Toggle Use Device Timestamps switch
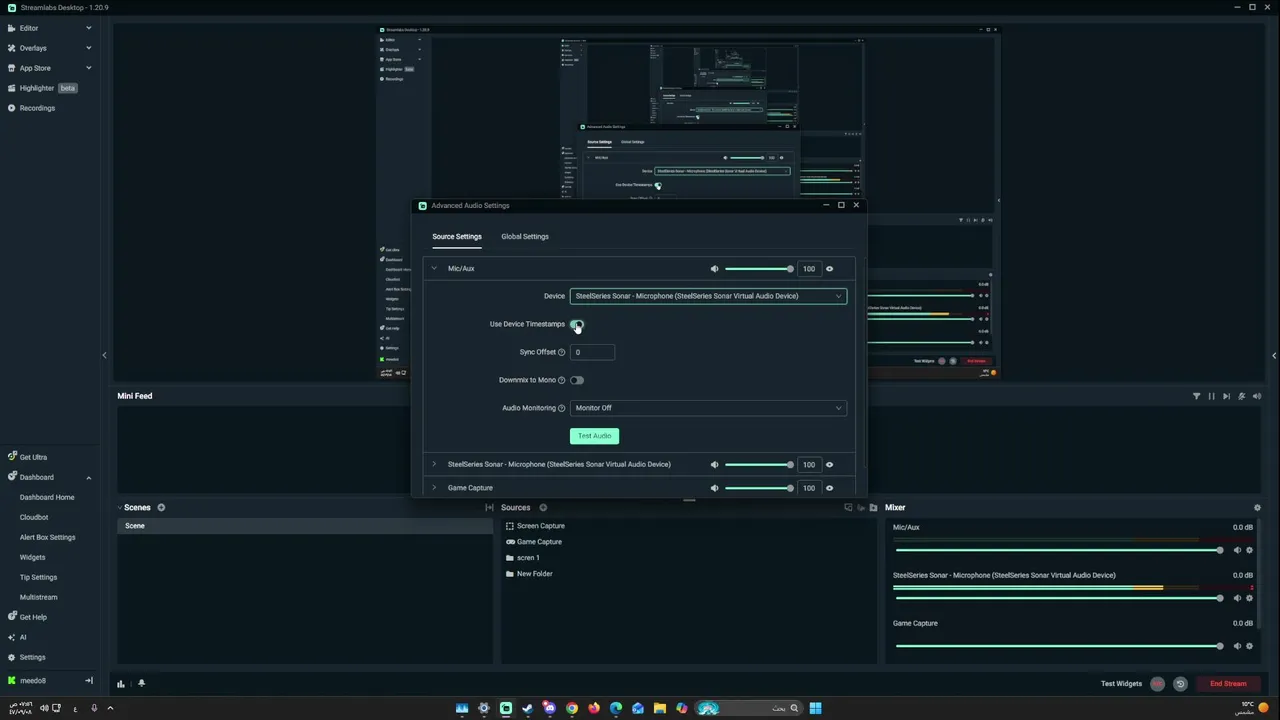Image resolution: width=1280 pixels, height=720 pixels. tap(577, 324)
